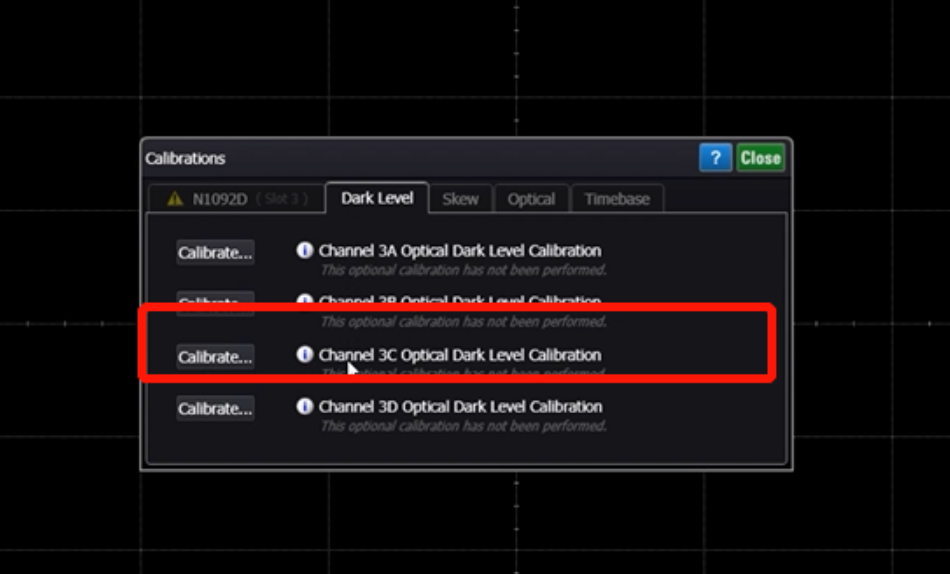Click the info icon for Channel 3C calibration
Image resolution: width=950 pixels, height=574 pixels.
[305, 354]
